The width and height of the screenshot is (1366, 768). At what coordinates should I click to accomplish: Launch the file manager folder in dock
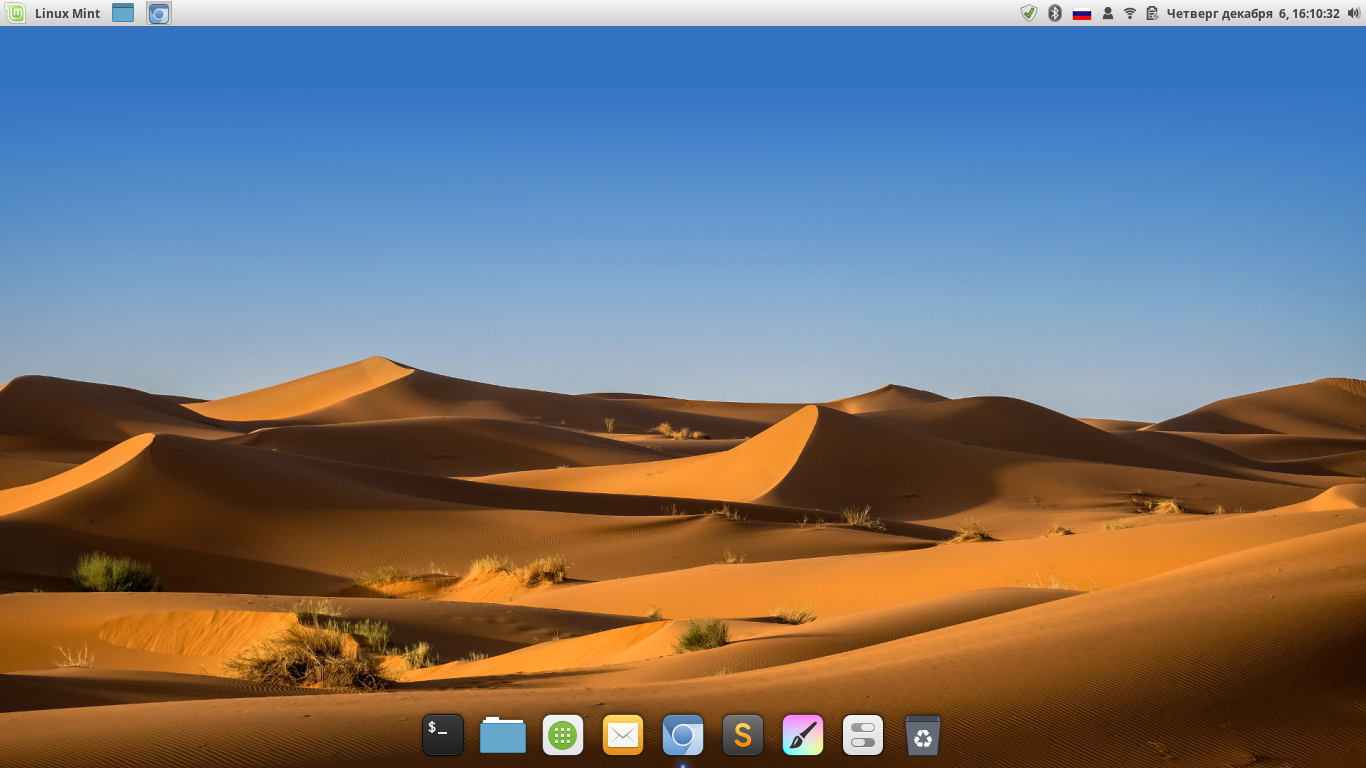(x=503, y=735)
